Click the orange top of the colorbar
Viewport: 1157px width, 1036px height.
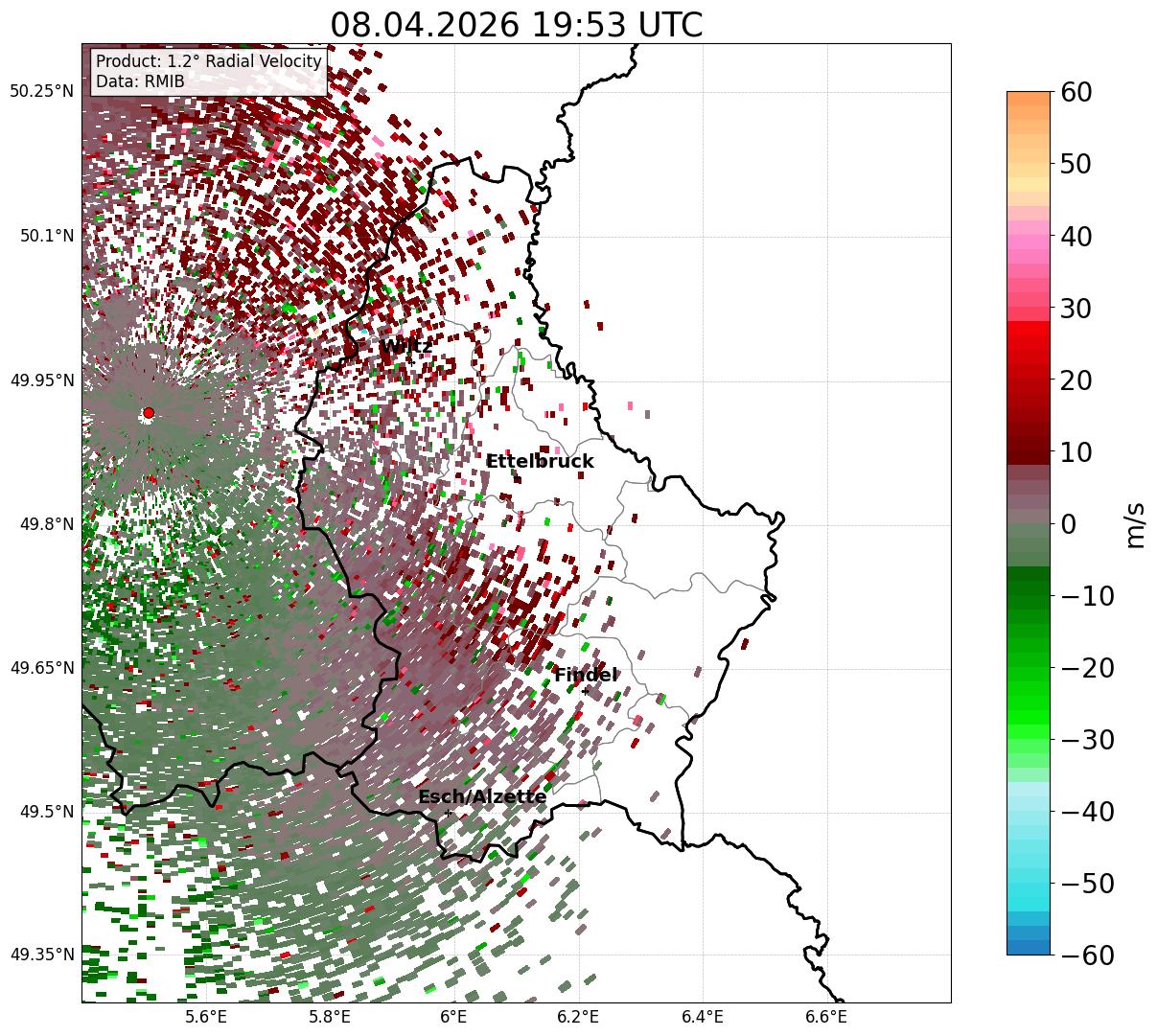coord(1029,105)
